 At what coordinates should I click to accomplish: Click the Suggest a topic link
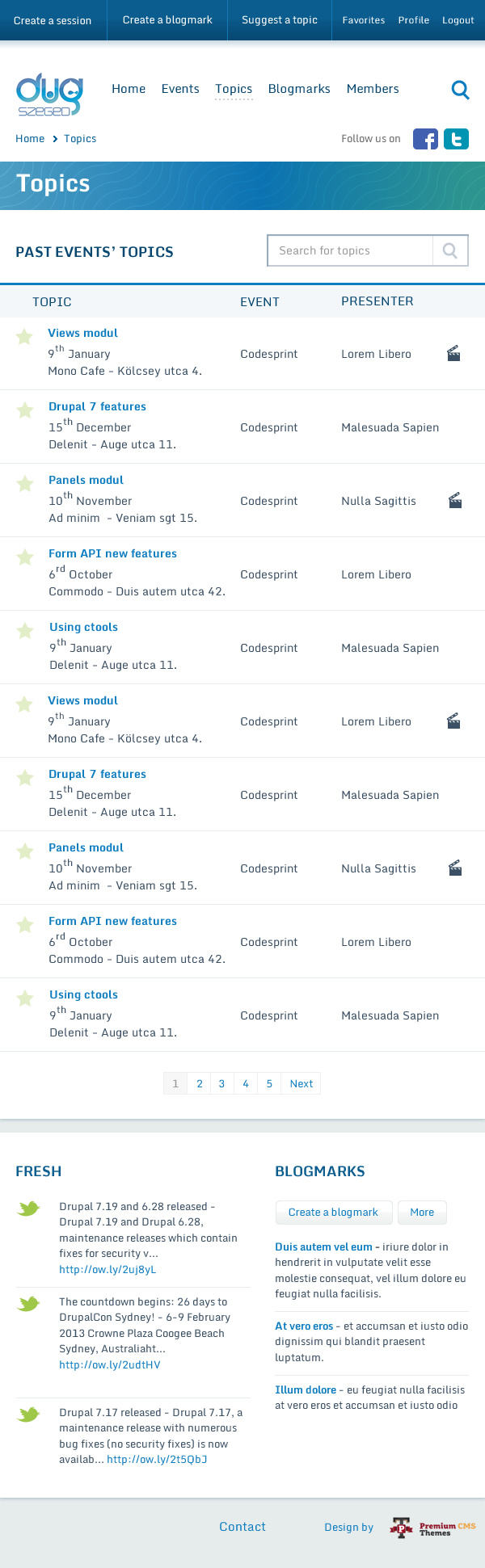[x=280, y=20]
